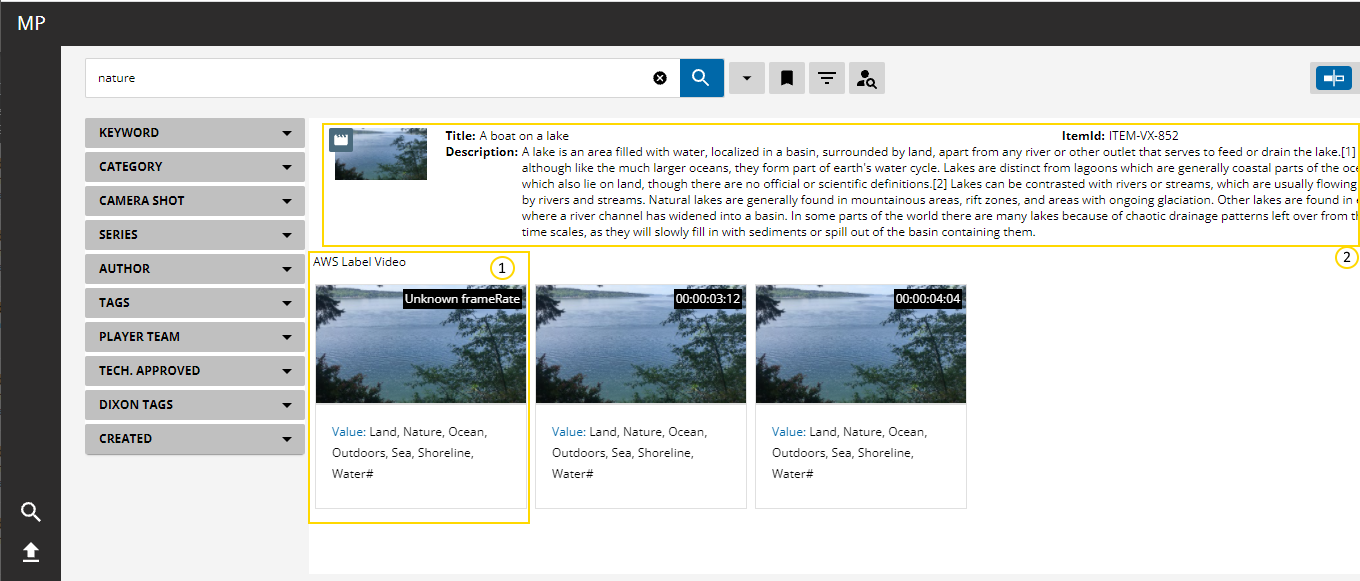Clear the search text with X icon
Image resolution: width=1360 pixels, height=581 pixels.
(x=660, y=78)
